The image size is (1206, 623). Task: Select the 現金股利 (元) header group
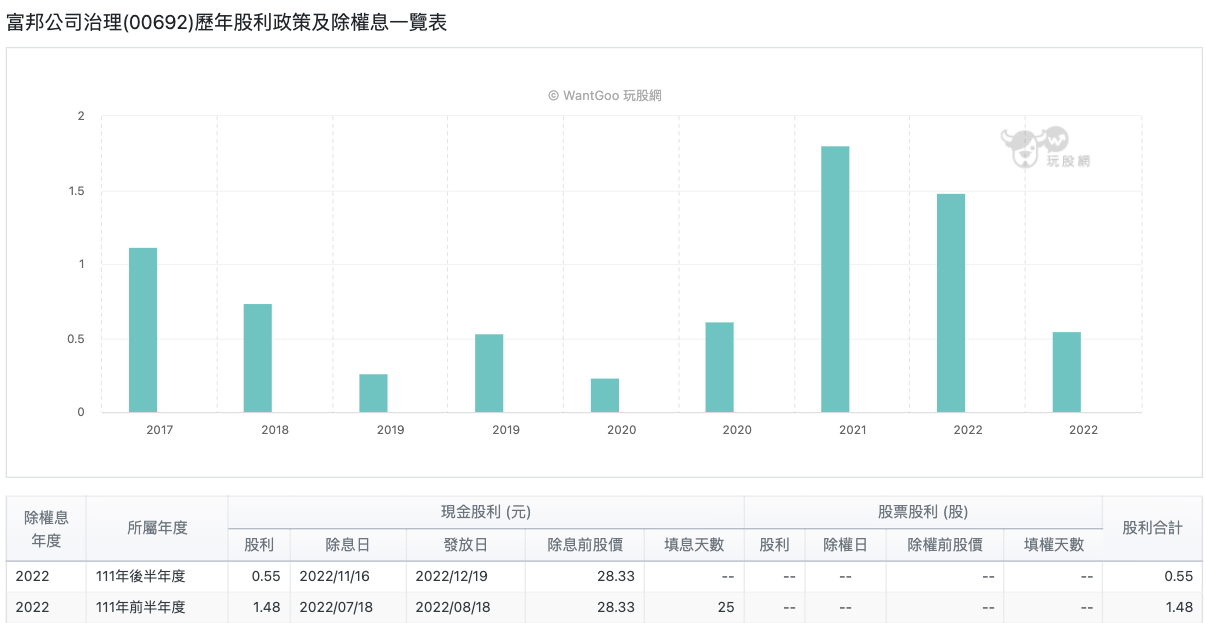tap(485, 512)
